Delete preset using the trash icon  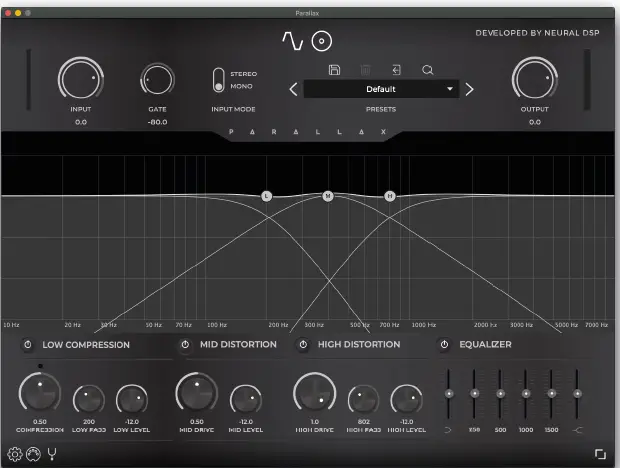click(365, 70)
